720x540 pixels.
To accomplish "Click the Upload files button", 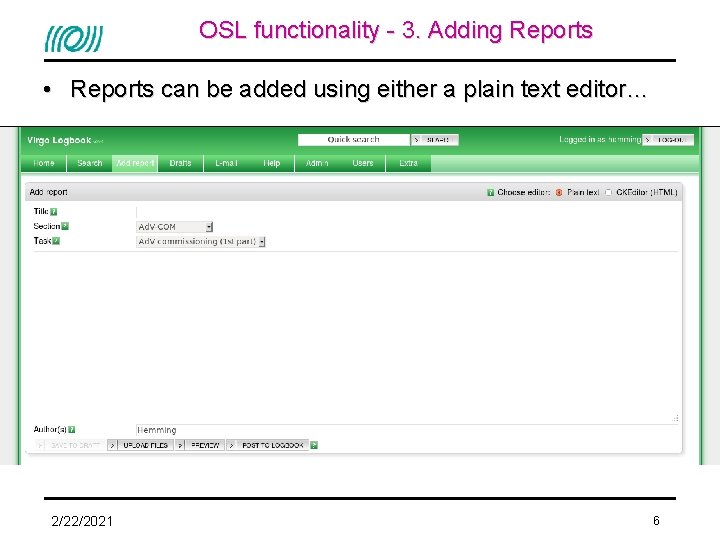I will coord(141,445).
